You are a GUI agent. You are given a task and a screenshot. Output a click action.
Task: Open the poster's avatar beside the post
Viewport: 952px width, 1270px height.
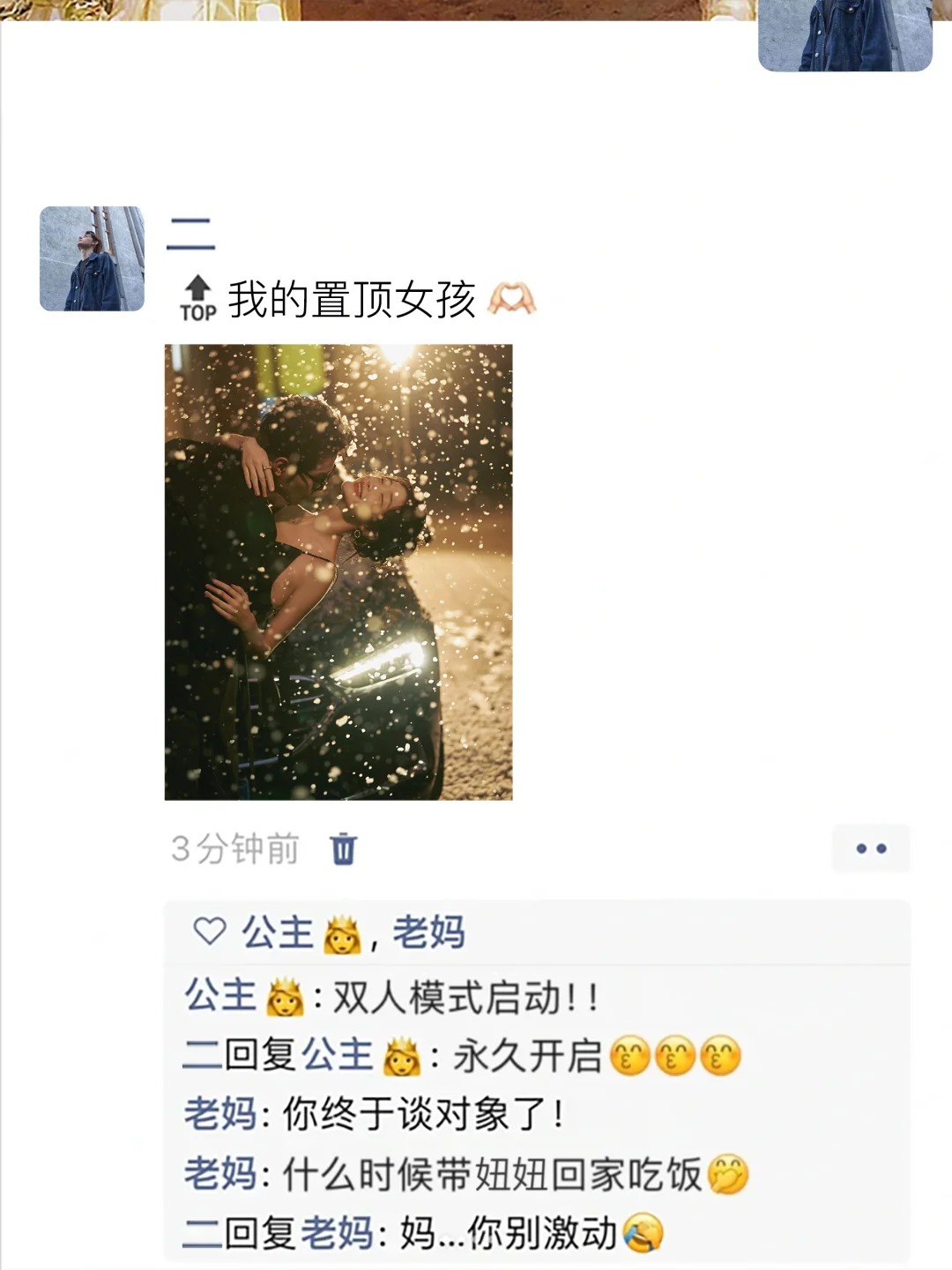click(93, 258)
